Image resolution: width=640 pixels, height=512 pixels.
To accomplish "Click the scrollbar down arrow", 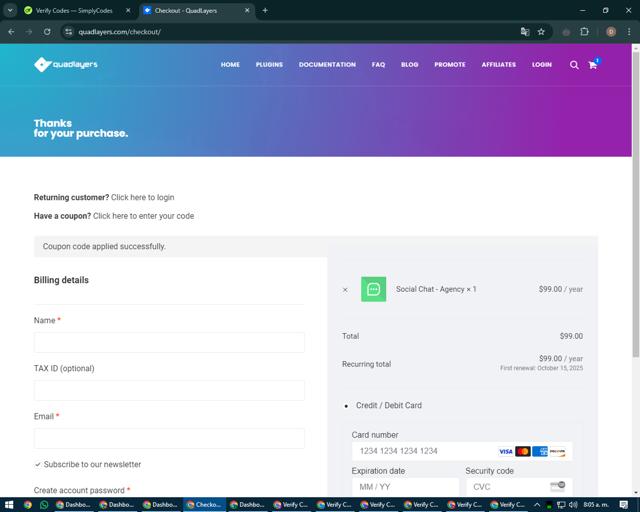I will [636, 493].
